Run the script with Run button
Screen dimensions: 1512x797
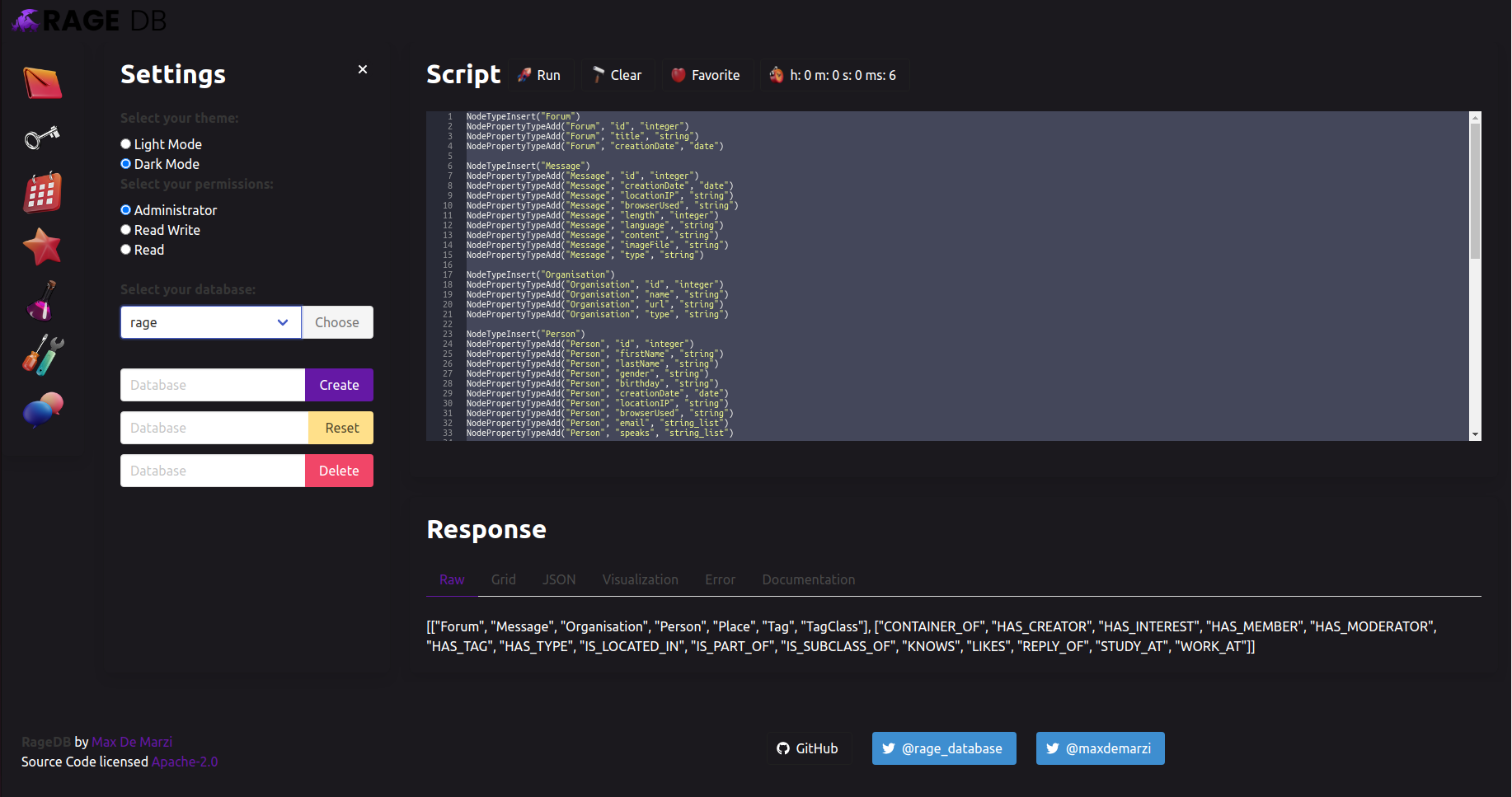tap(539, 75)
